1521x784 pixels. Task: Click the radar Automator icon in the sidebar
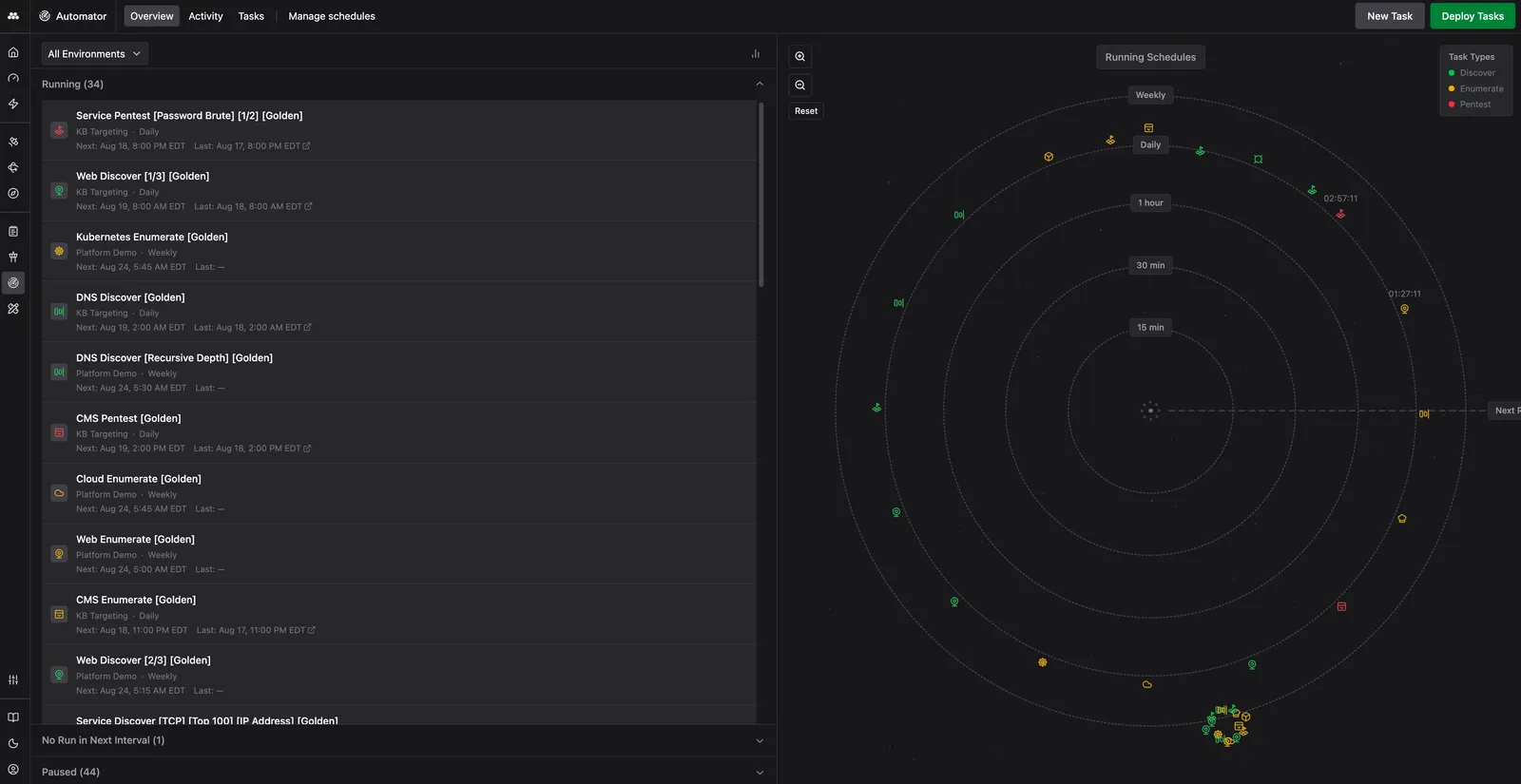tap(13, 282)
